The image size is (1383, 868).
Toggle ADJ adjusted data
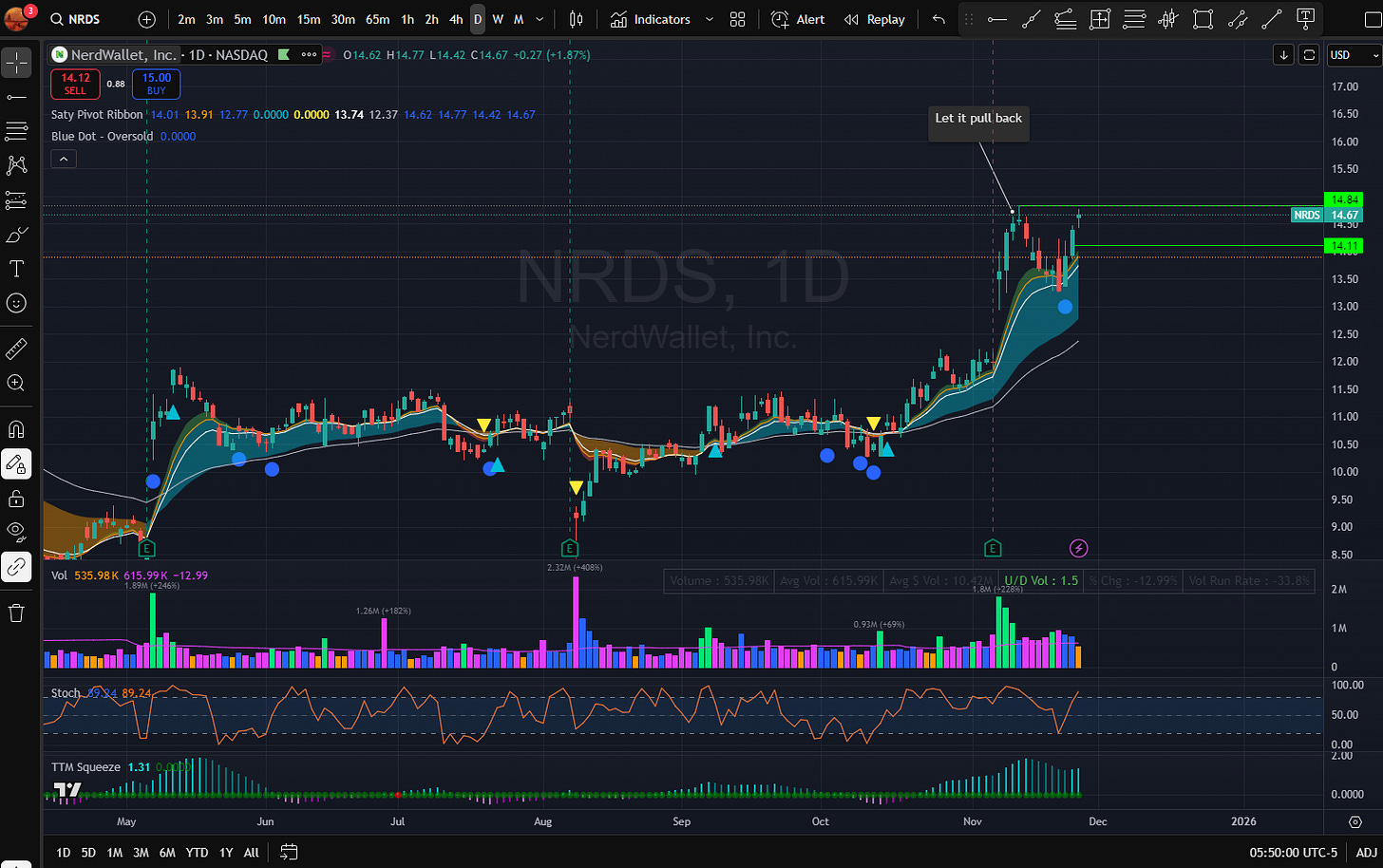click(x=1366, y=852)
